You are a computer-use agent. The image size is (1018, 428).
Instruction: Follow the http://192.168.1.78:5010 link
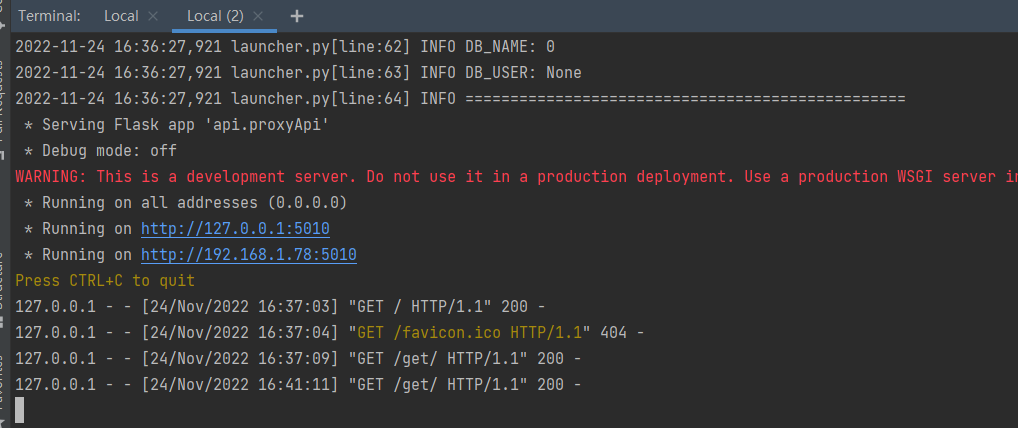(x=248, y=255)
